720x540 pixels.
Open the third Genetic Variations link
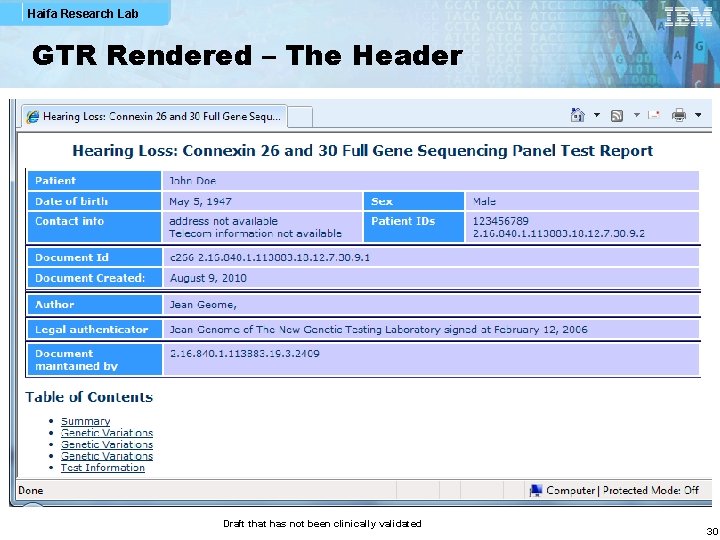(x=107, y=456)
